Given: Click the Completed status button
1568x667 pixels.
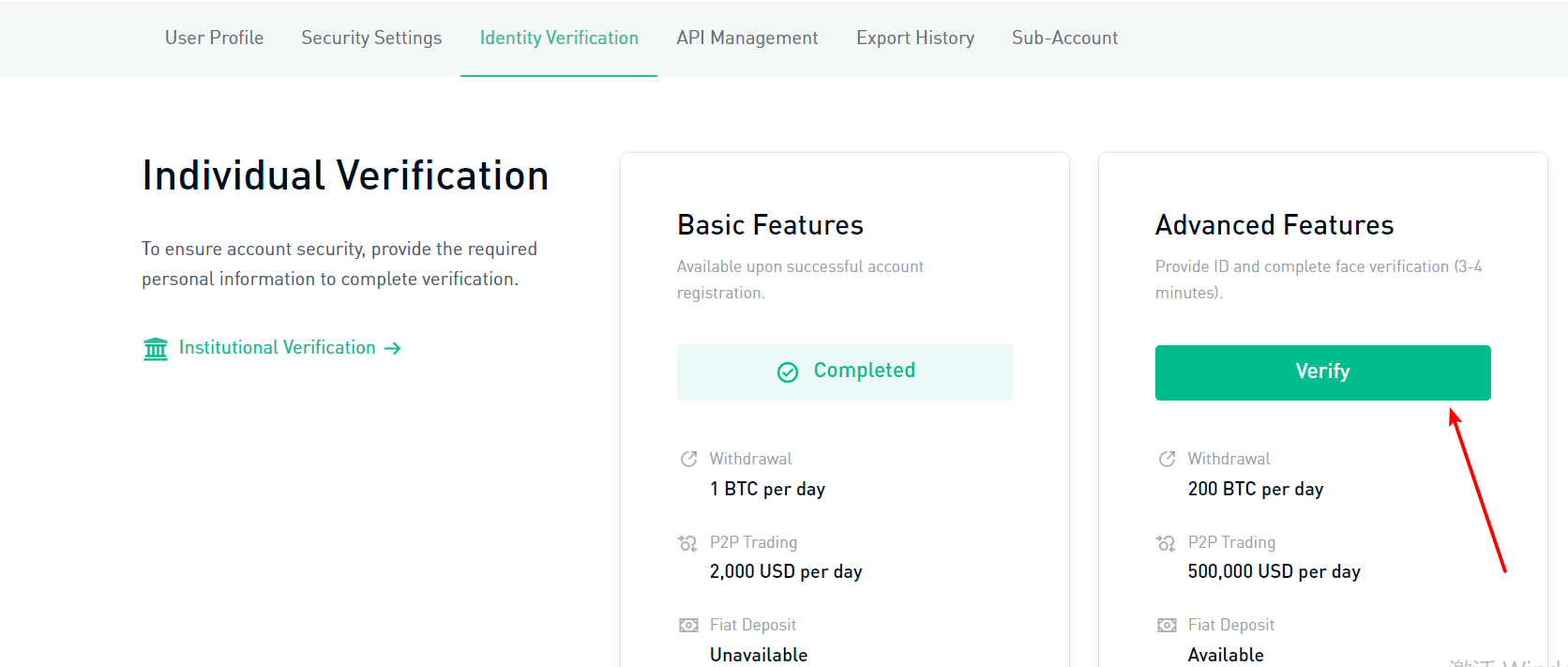Looking at the screenshot, I should (844, 372).
